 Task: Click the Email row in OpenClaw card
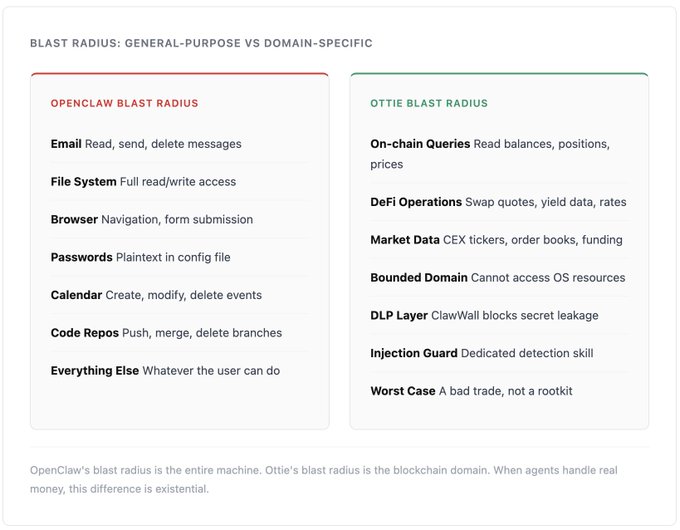pos(146,144)
